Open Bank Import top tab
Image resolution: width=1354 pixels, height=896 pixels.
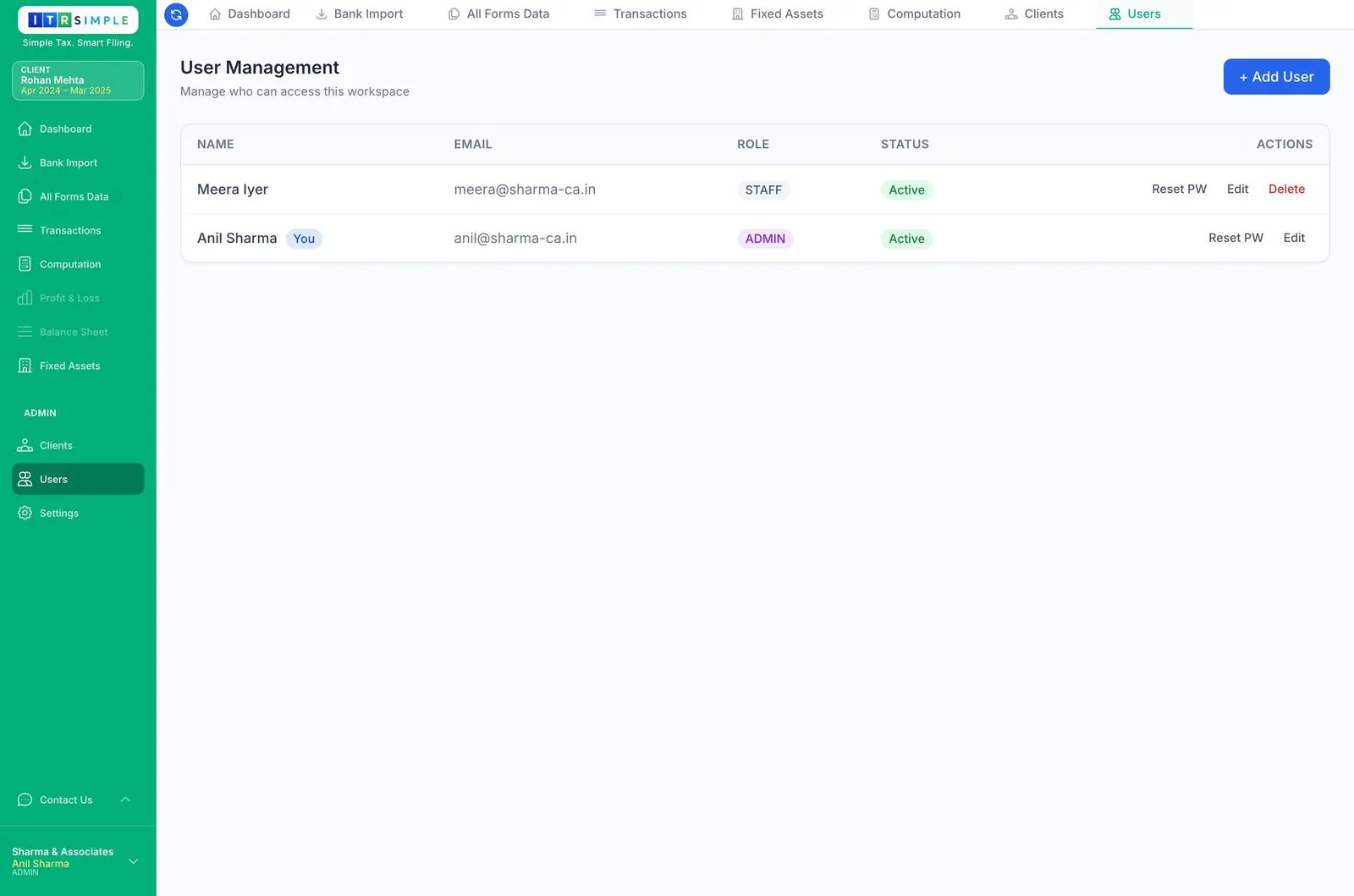360,14
